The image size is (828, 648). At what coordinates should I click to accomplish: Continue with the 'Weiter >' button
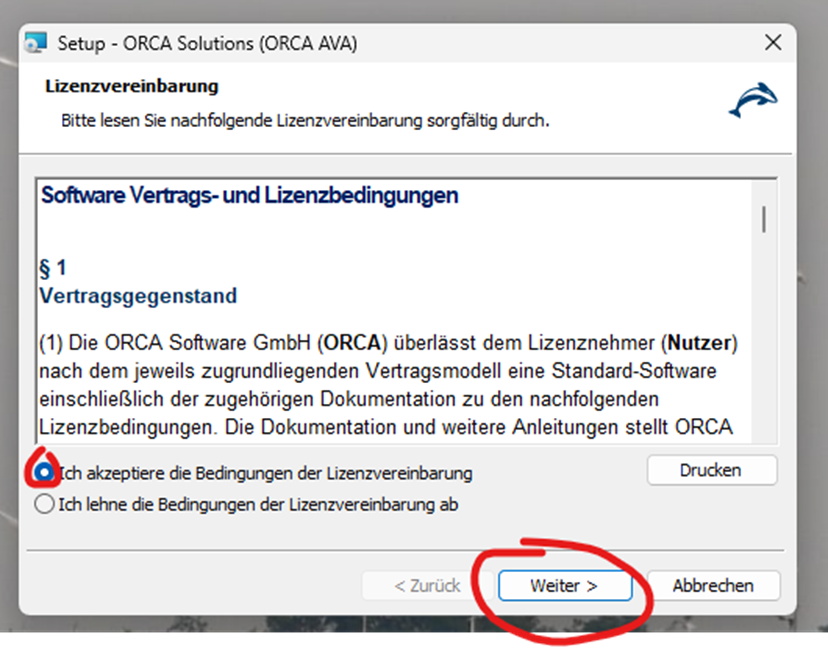pyautogui.click(x=564, y=586)
